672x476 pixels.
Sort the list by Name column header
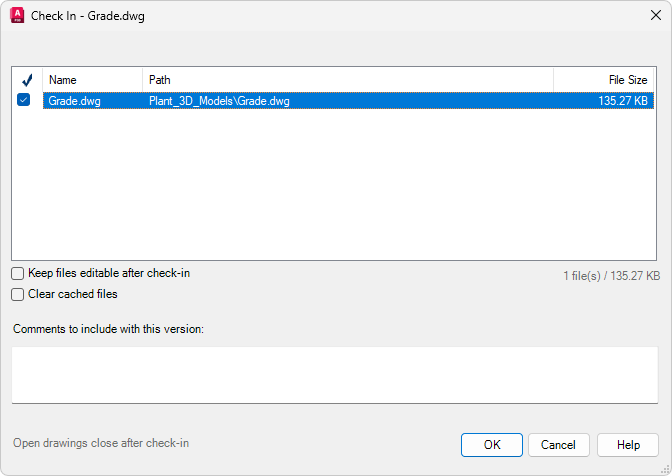[x=92, y=80]
